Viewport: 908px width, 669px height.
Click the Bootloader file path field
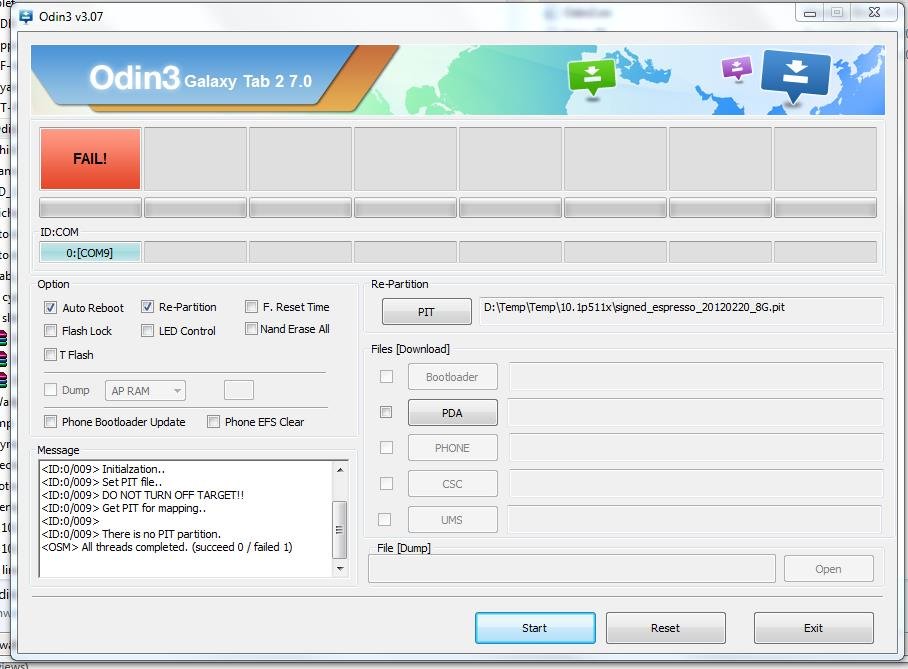[695, 376]
